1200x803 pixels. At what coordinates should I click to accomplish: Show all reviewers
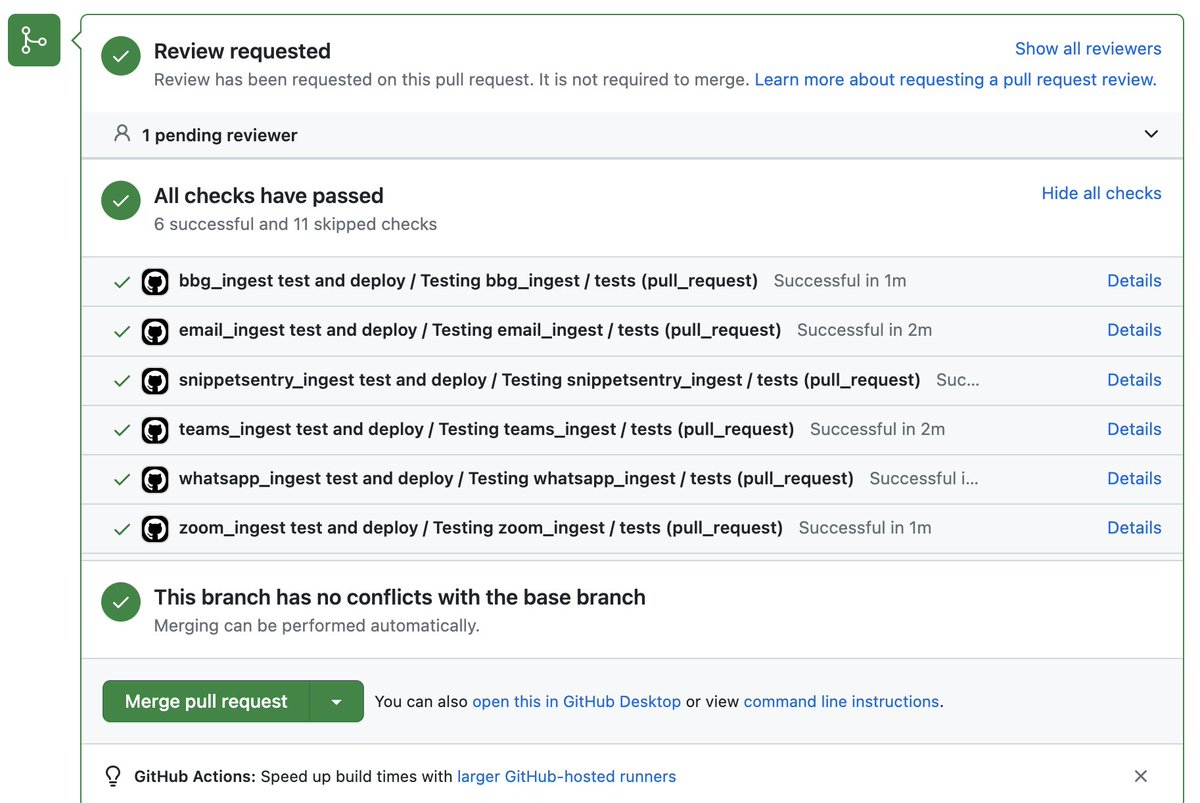tap(1088, 48)
